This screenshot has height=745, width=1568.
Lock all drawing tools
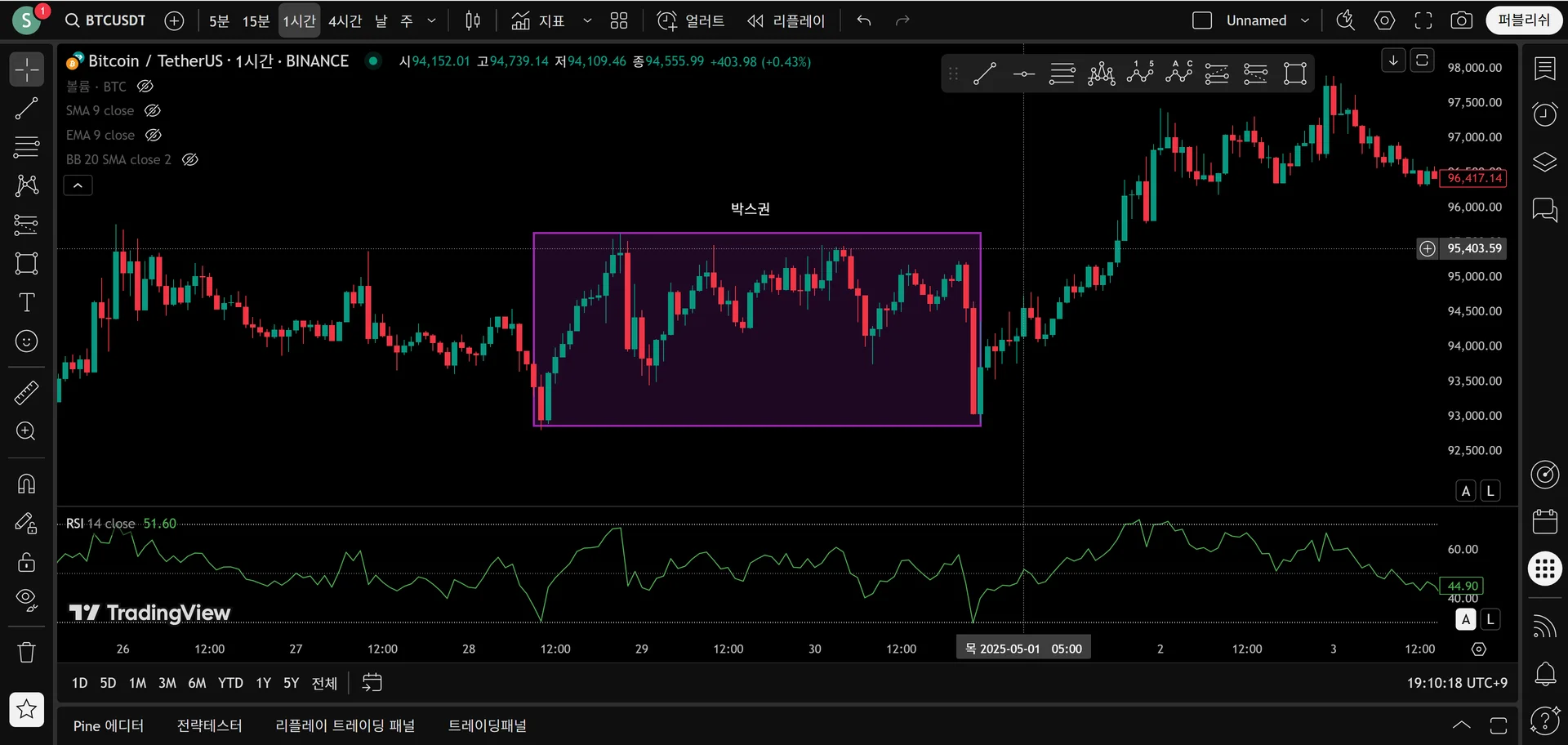coord(27,562)
